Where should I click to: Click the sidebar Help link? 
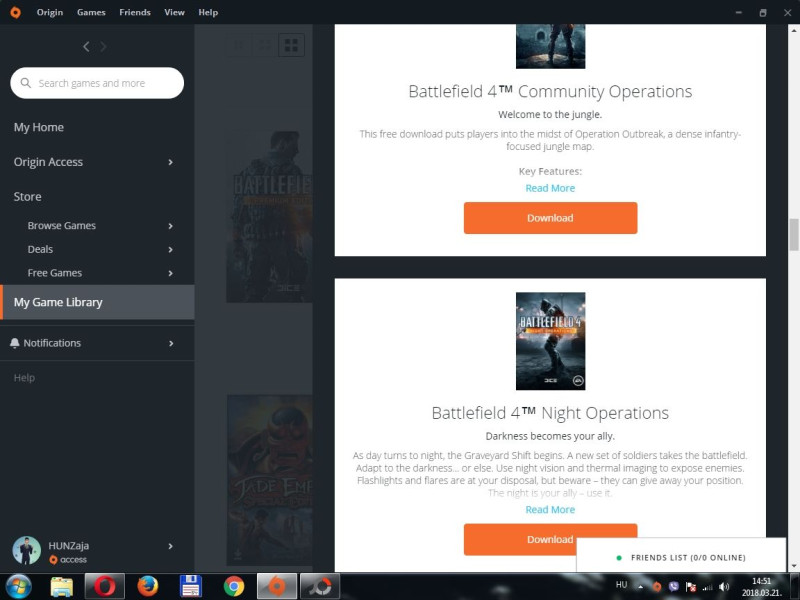[x=24, y=378]
